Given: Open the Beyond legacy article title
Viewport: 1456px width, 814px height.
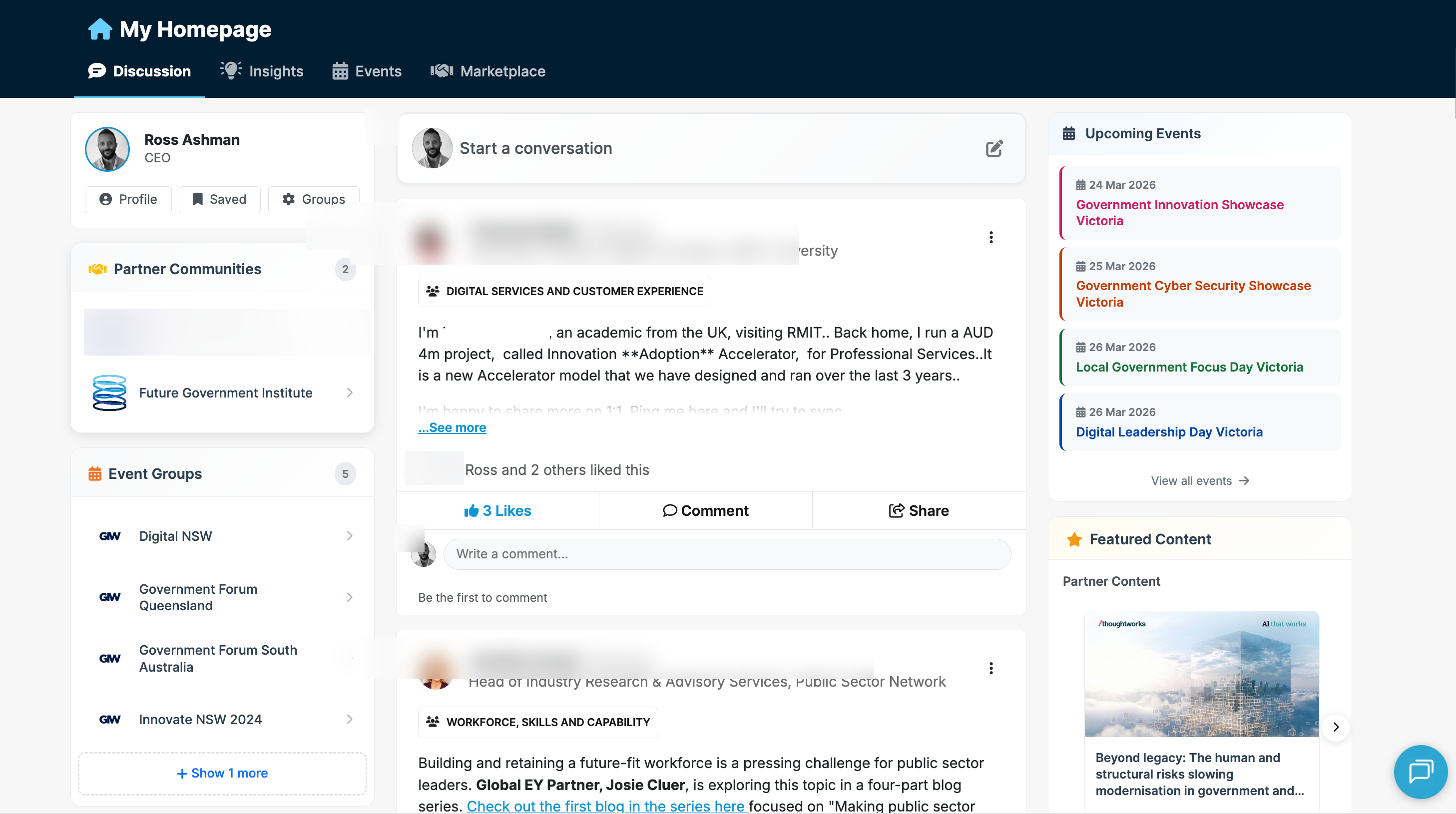Looking at the screenshot, I should point(1200,774).
